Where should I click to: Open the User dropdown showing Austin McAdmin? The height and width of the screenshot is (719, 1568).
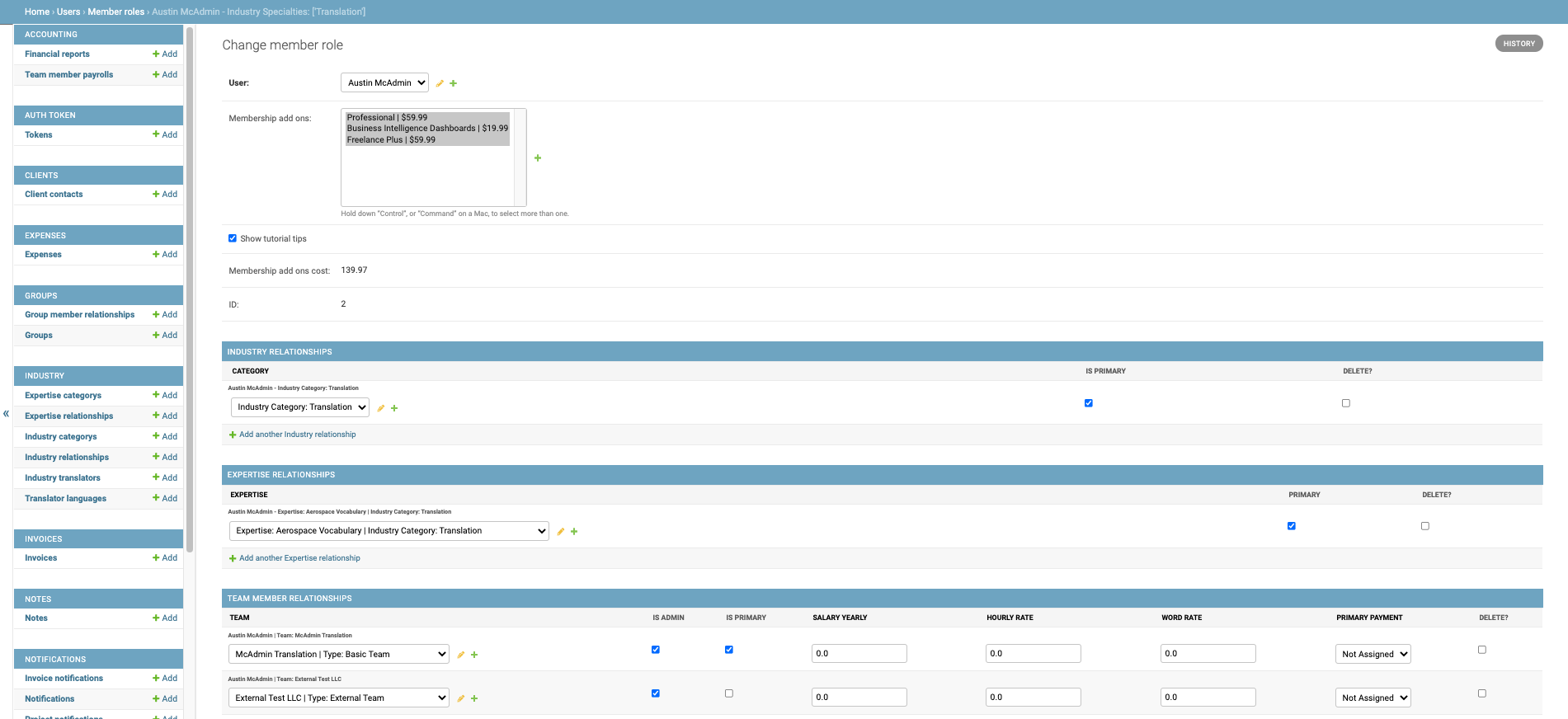point(384,82)
